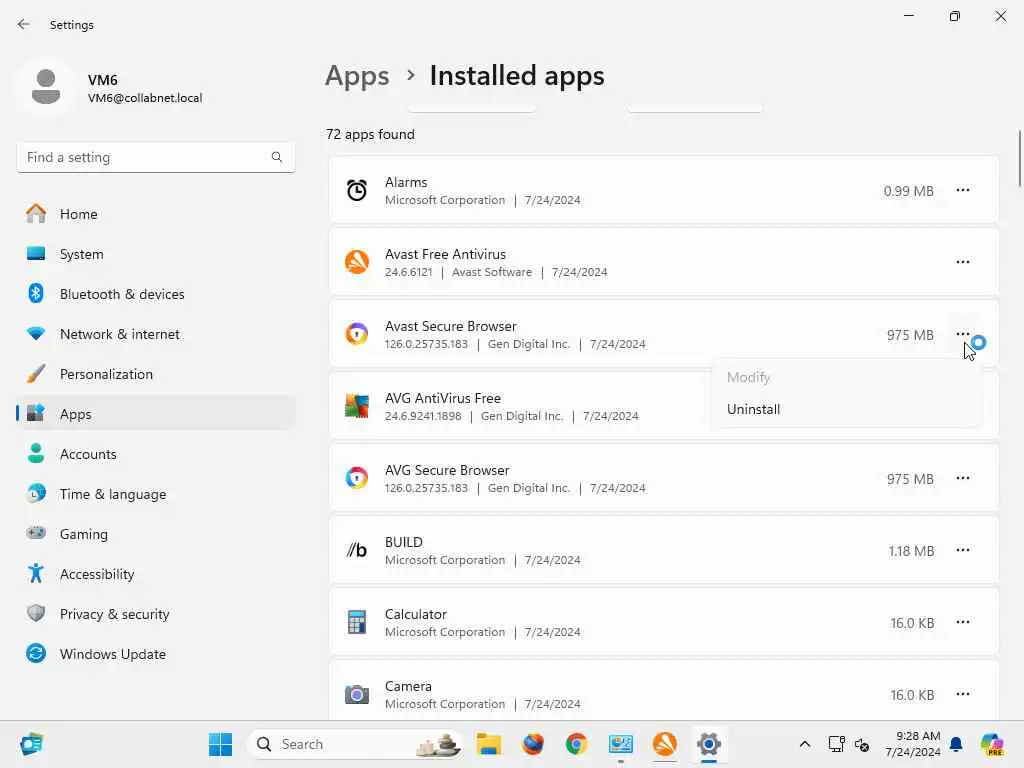This screenshot has height=768, width=1024.
Task: Click the Calculator app name
Action: point(415,615)
